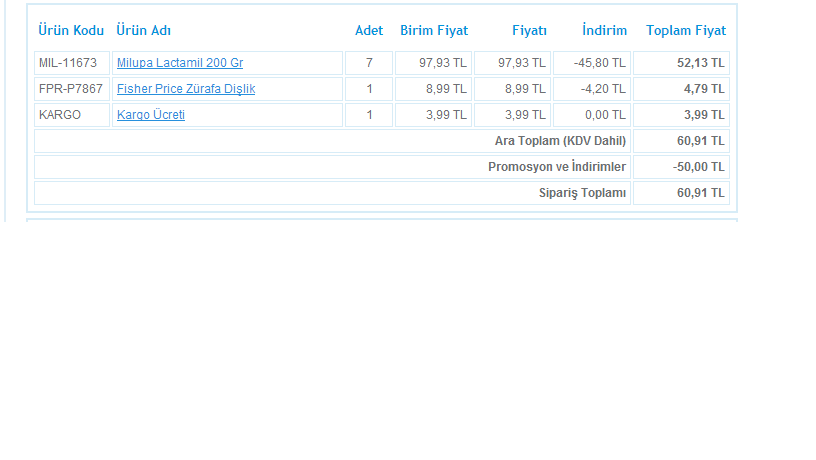This screenshot has width=816, height=460.
Task: Open the Fisher Price Zürafa Dişlik link
Action: (186, 89)
